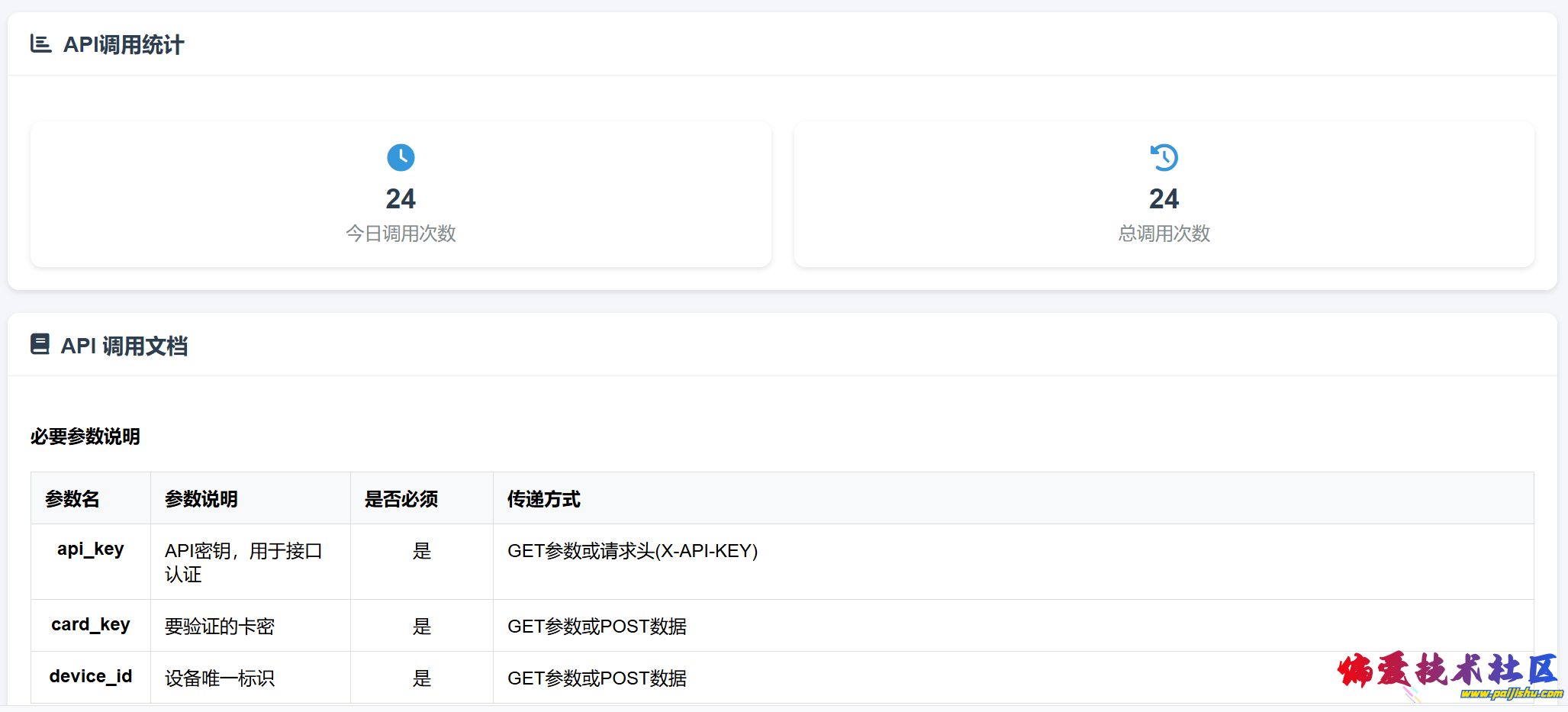Image resolution: width=1568 pixels, height=712 pixels.
Task: Click the 总调用次数 label
Action: pos(1164,234)
